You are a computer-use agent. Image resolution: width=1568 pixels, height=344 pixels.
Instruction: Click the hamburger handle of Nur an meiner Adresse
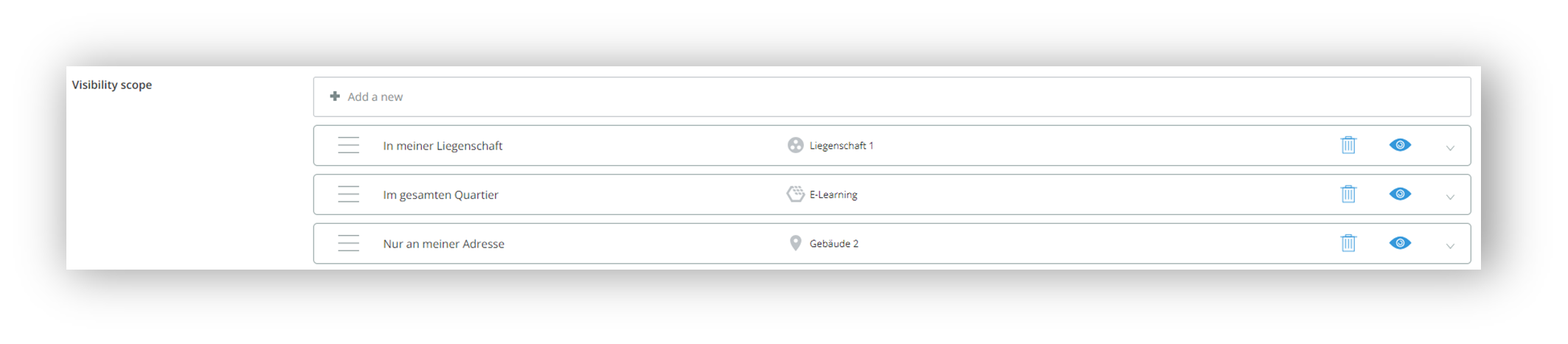pos(348,243)
